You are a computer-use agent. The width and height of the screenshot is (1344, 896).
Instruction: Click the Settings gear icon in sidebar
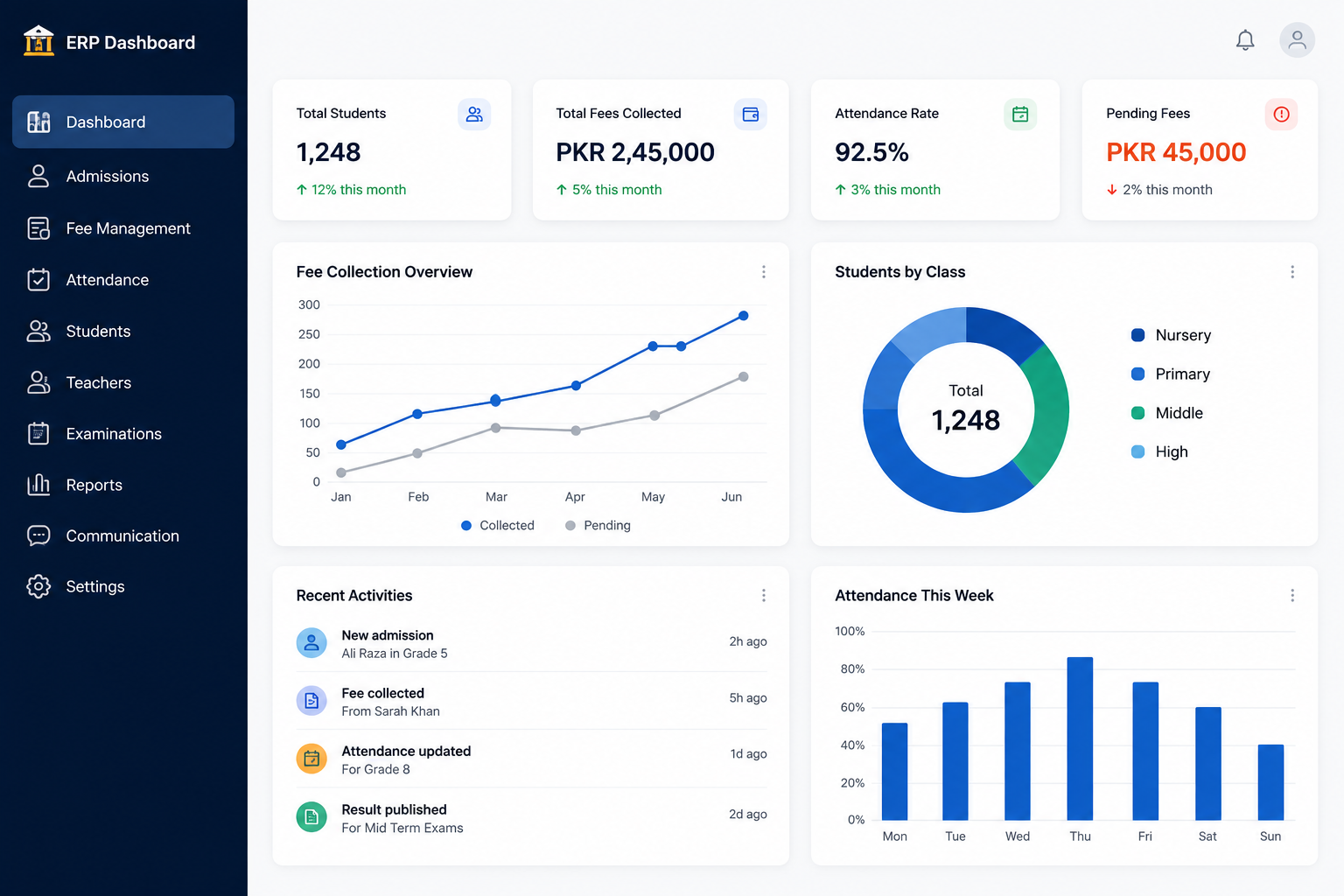(x=38, y=586)
